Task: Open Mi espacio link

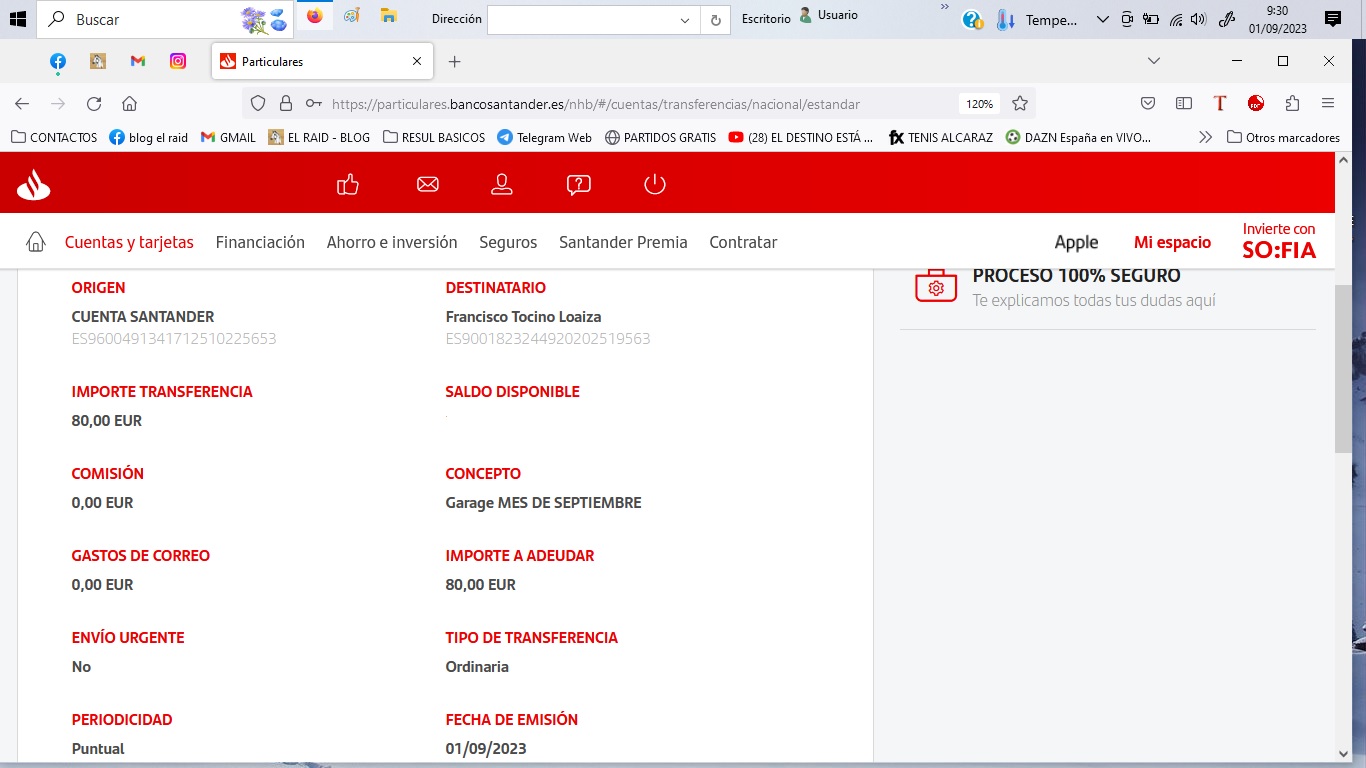Action: 1172,242
